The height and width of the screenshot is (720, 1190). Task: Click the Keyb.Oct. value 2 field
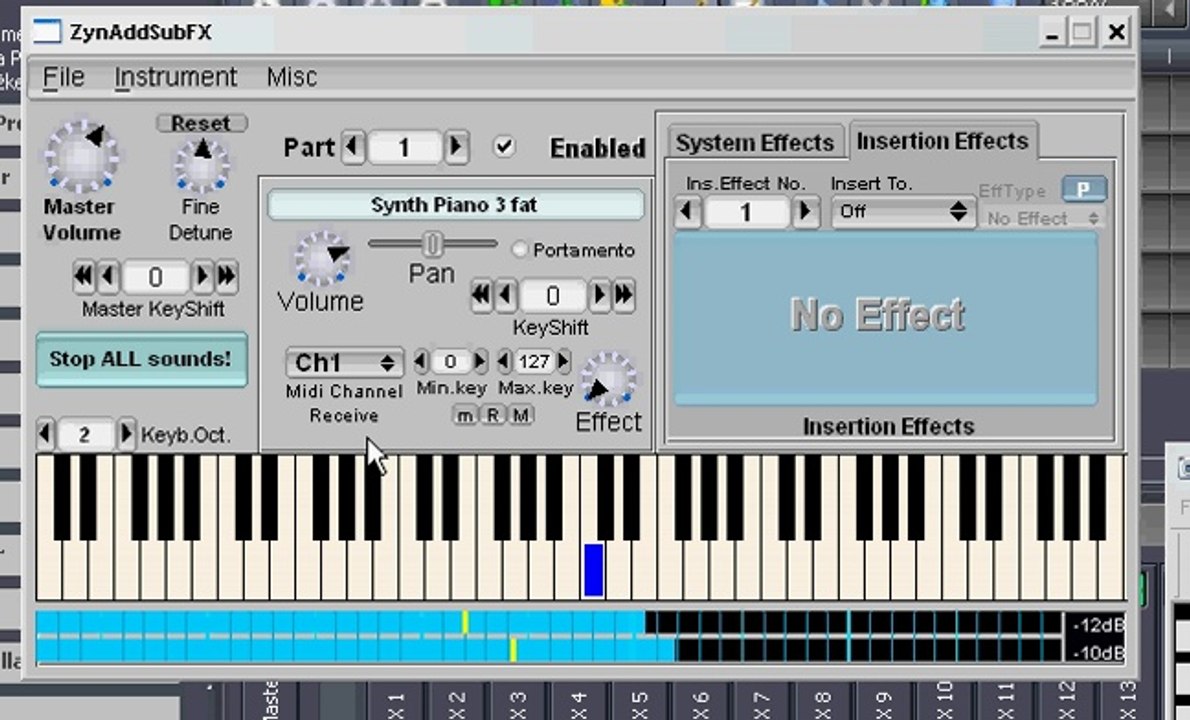click(85, 435)
